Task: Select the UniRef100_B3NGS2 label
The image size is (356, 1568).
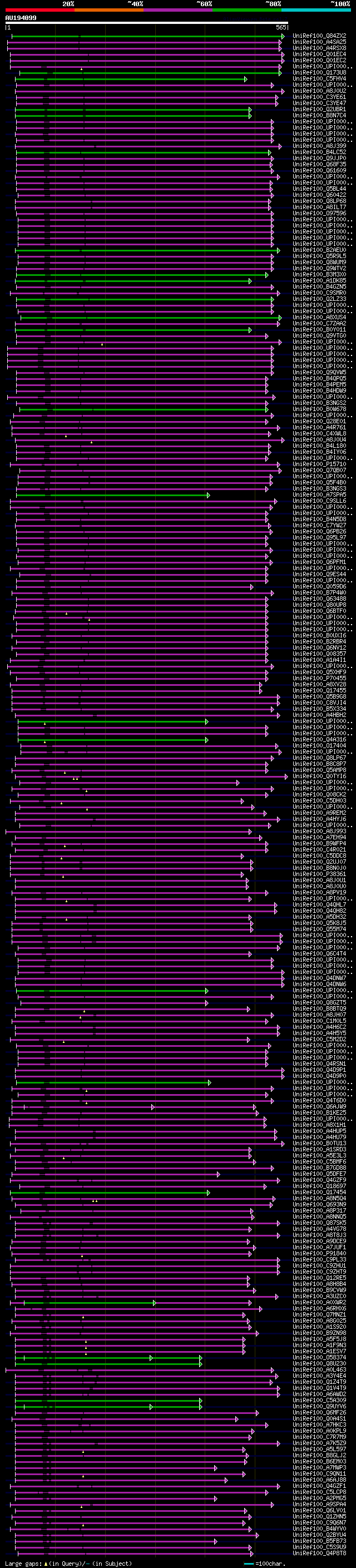Action: click(319, 403)
